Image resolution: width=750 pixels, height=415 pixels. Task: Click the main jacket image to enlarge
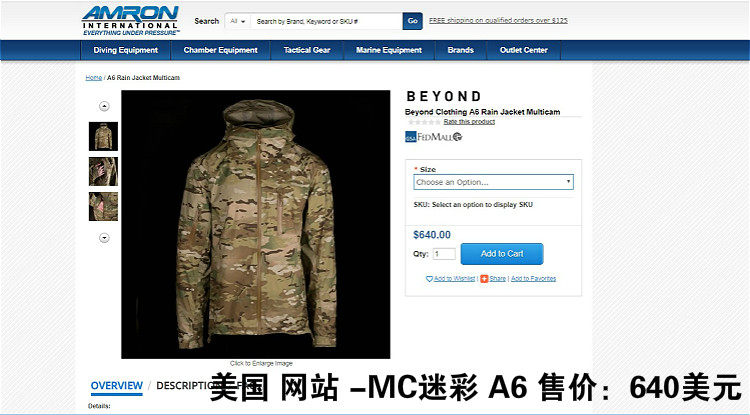[255, 224]
